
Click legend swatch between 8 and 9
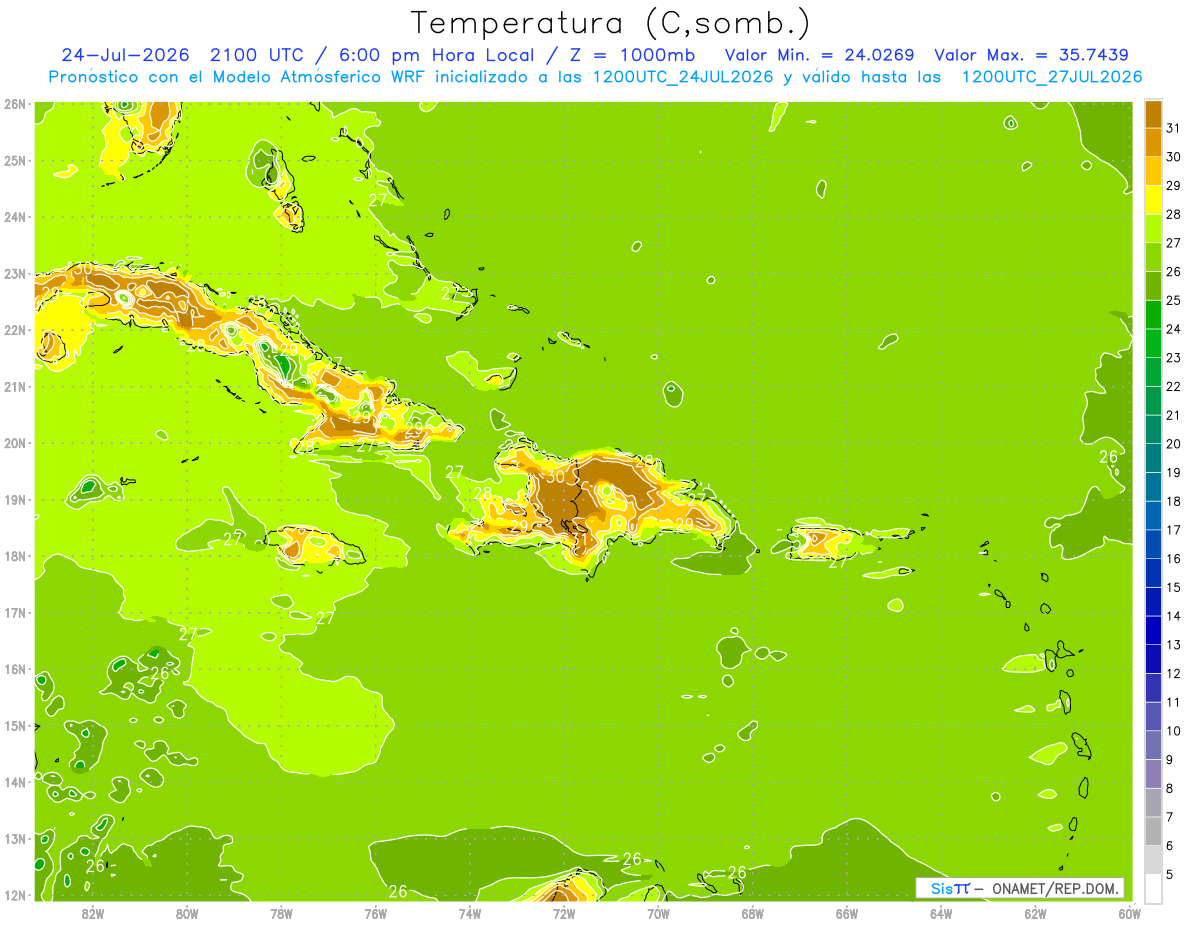(x=1153, y=774)
